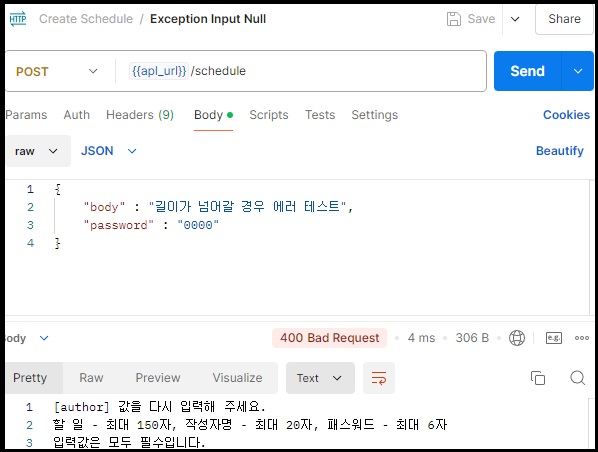This screenshot has width=598, height=452.
Task: Click the "0000" password value
Action: pos(198,225)
